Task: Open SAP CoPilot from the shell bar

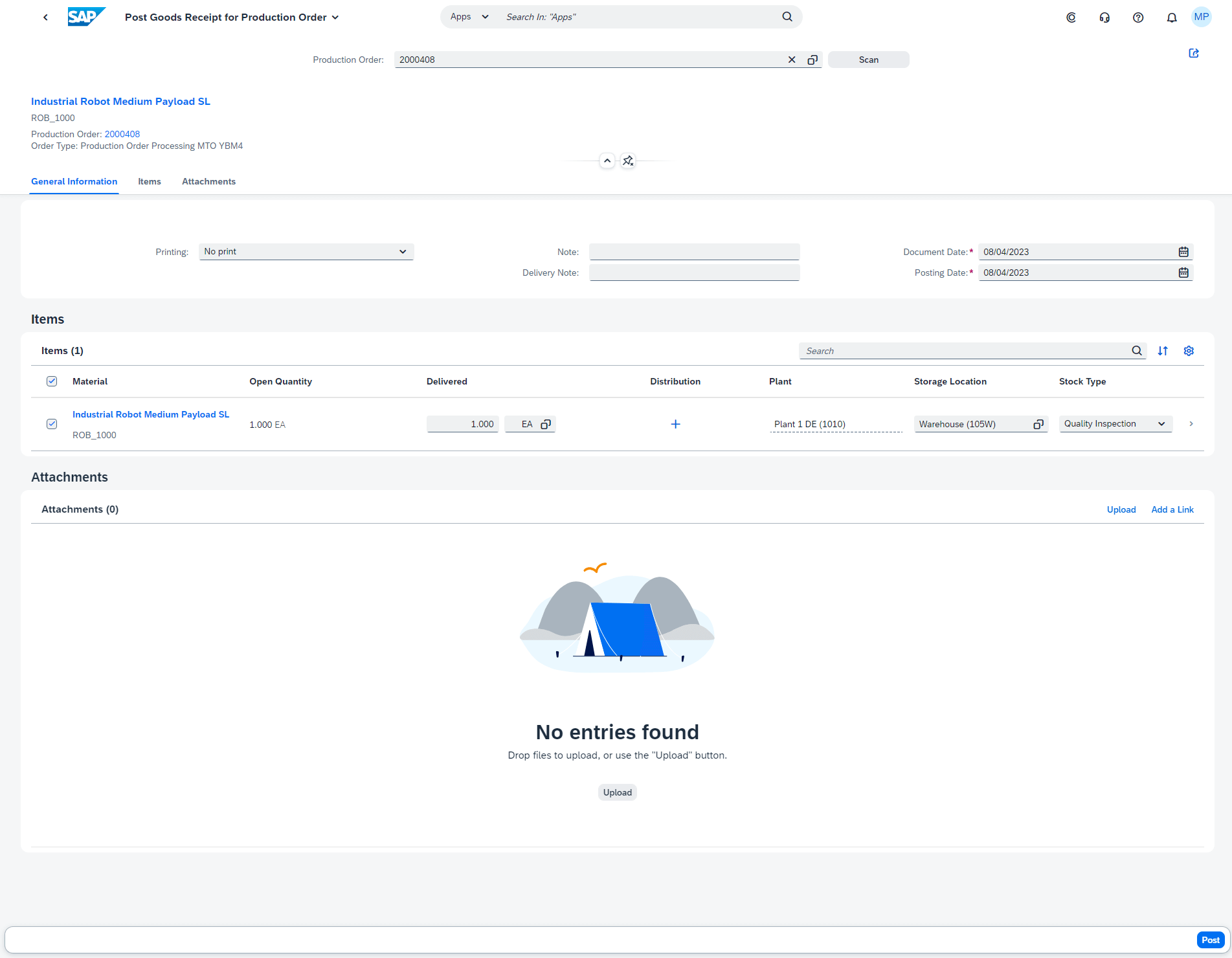Action: [x=1071, y=17]
